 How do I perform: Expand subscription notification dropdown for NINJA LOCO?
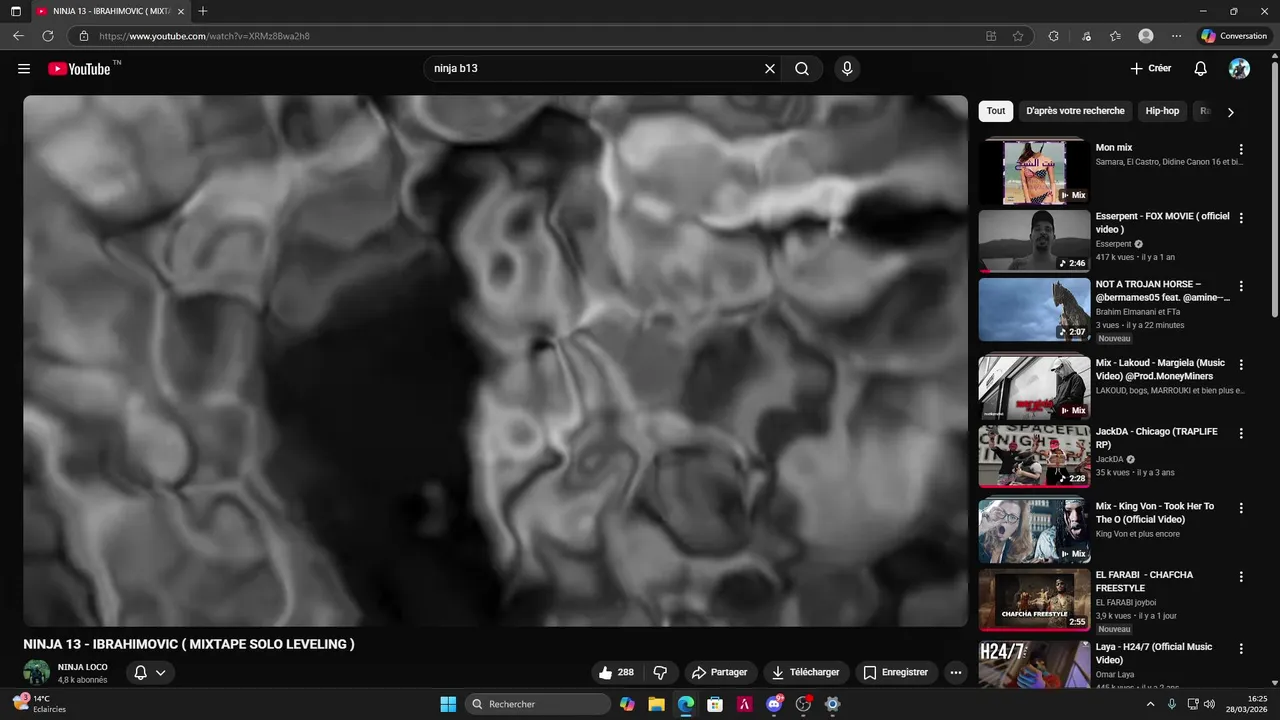[x=150, y=673]
